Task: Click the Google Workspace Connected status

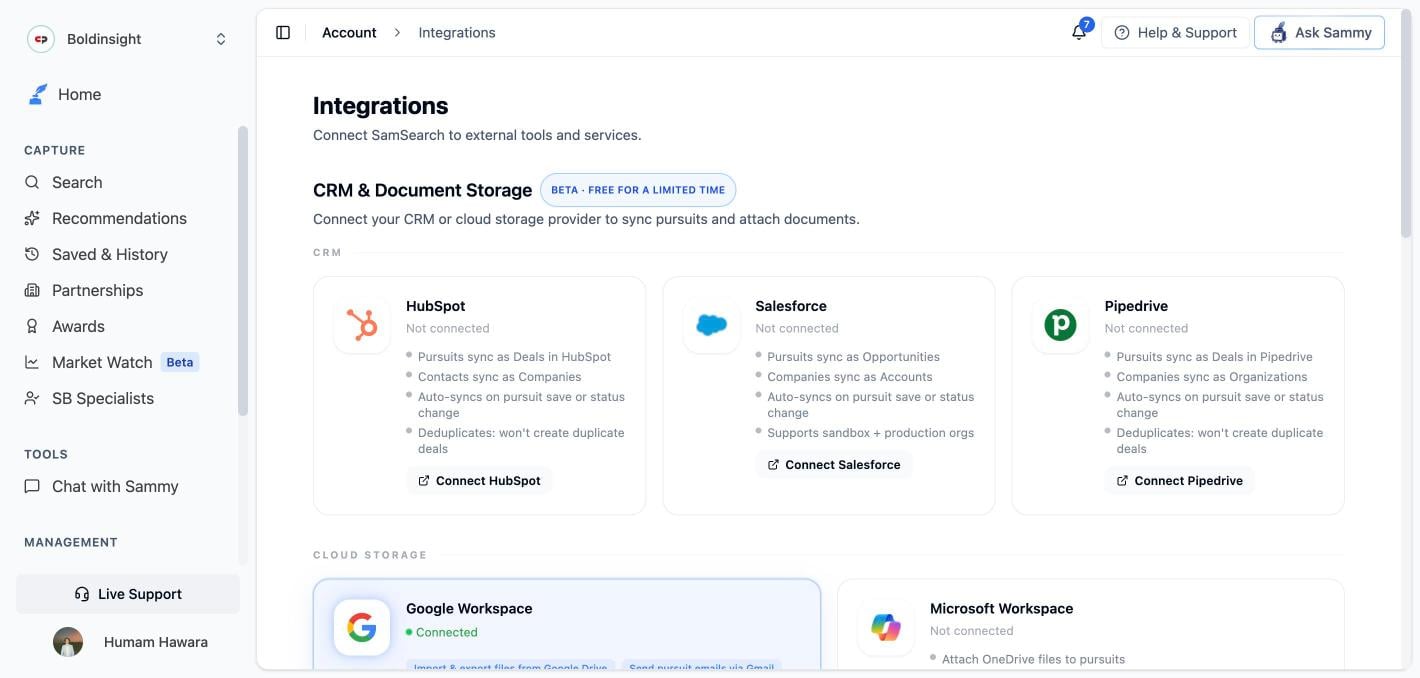Action: point(442,632)
